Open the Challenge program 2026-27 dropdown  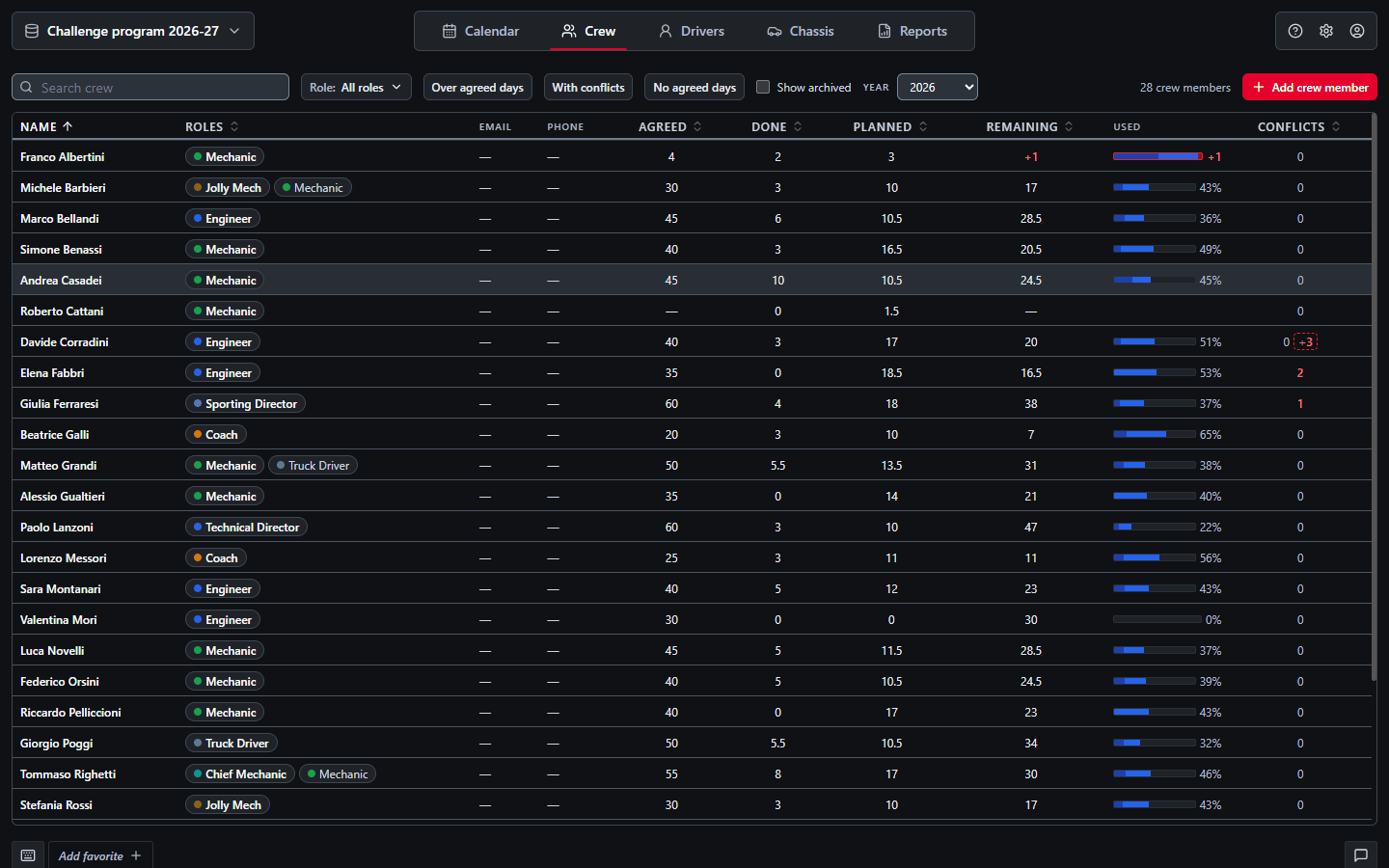[133, 31]
